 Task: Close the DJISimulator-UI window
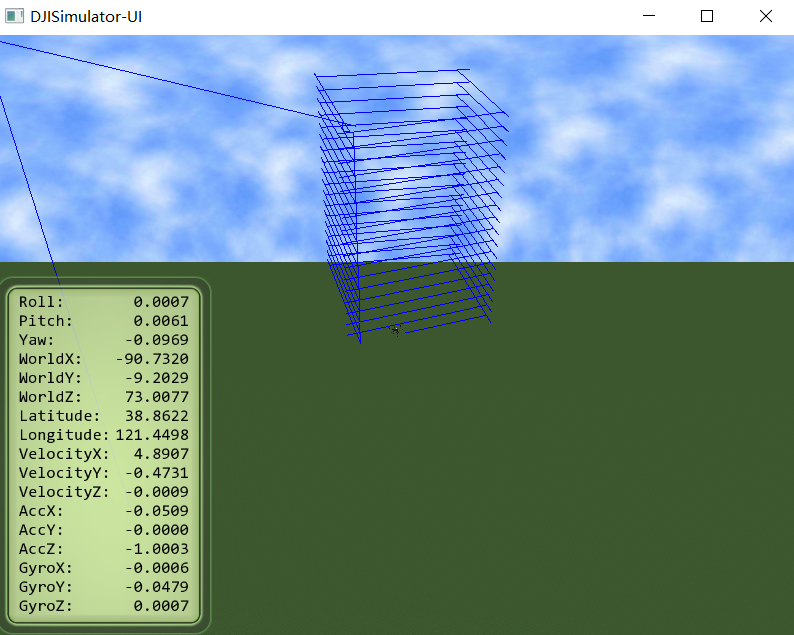point(765,16)
